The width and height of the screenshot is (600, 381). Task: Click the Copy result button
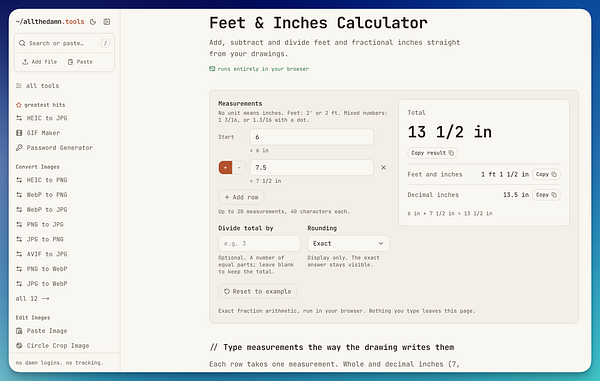[432, 153]
